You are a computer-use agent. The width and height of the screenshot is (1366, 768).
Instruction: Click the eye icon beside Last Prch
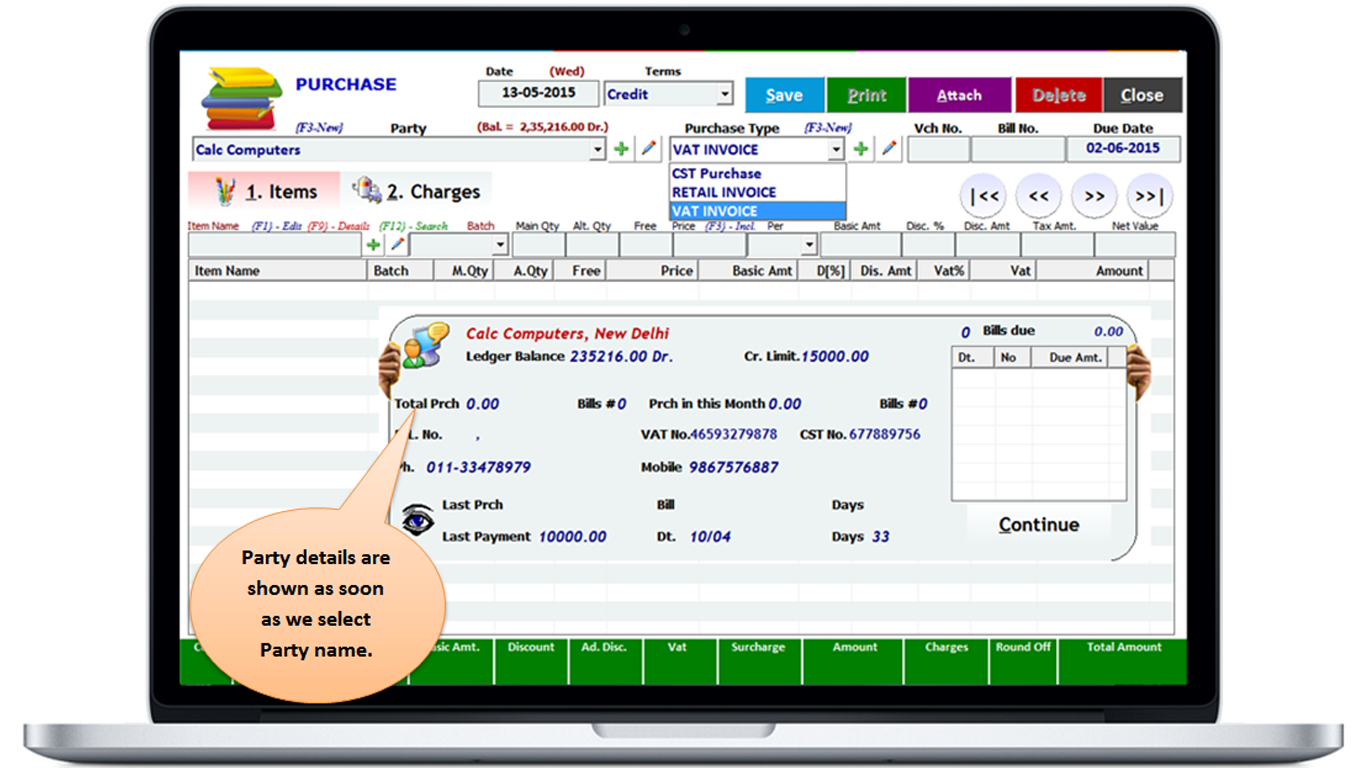[x=417, y=520]
